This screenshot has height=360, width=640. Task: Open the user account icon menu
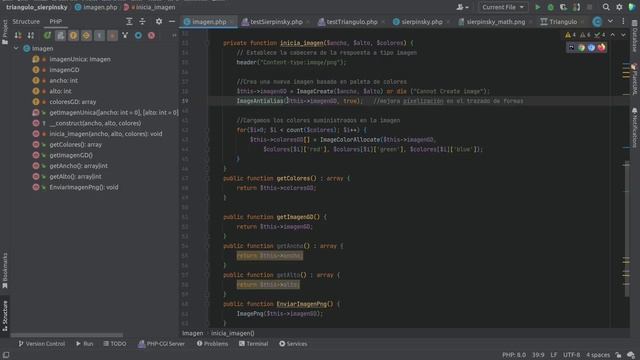(x=462, y=7)
